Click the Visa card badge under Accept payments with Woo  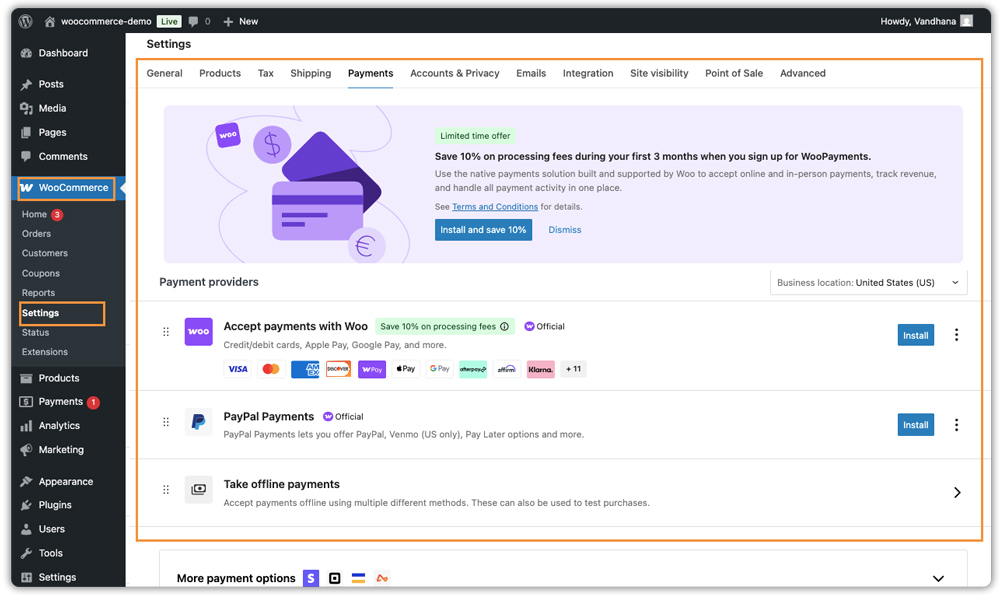click(x=237, y=369)
